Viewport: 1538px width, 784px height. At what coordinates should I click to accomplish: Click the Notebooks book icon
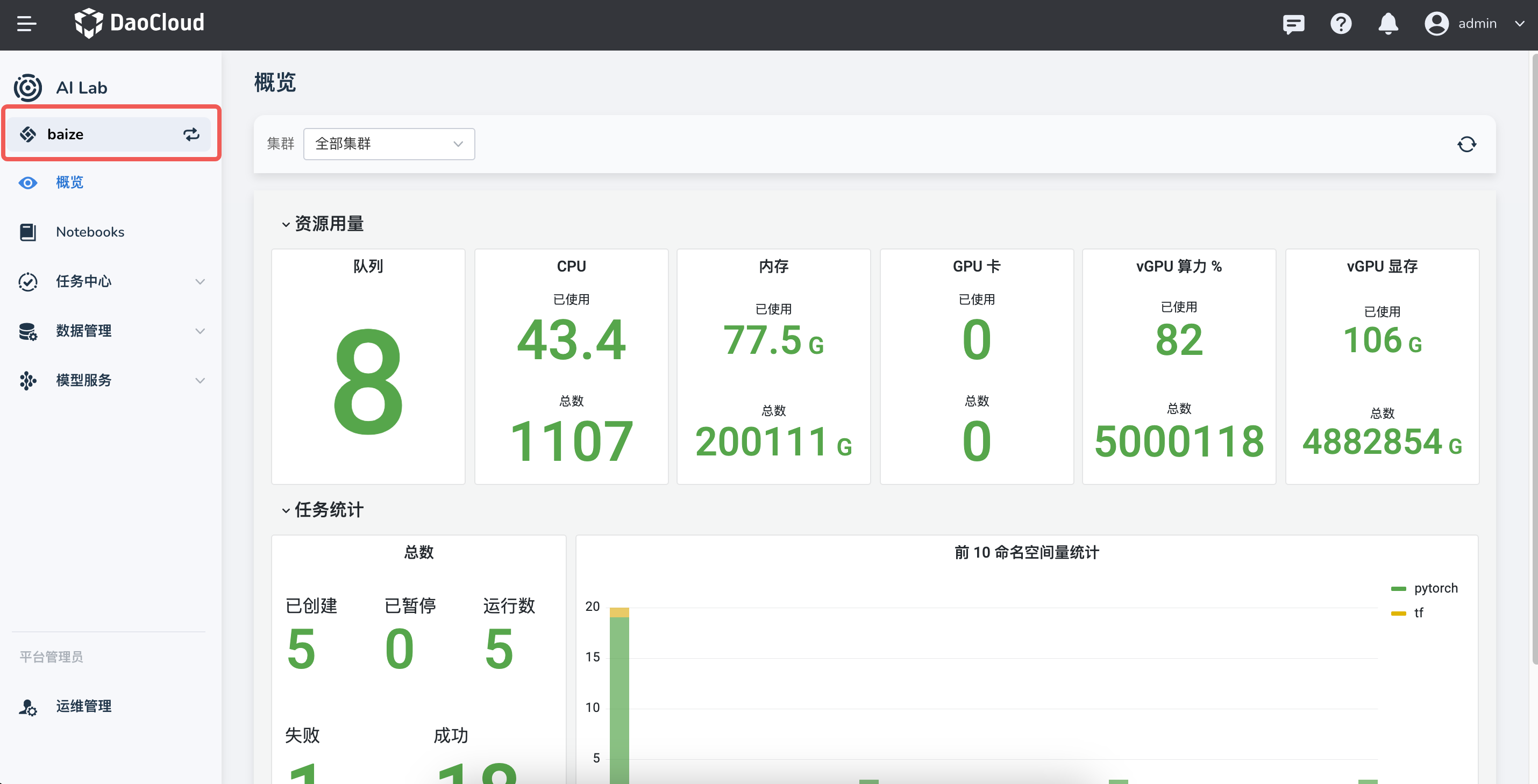[x=27, y=232]
